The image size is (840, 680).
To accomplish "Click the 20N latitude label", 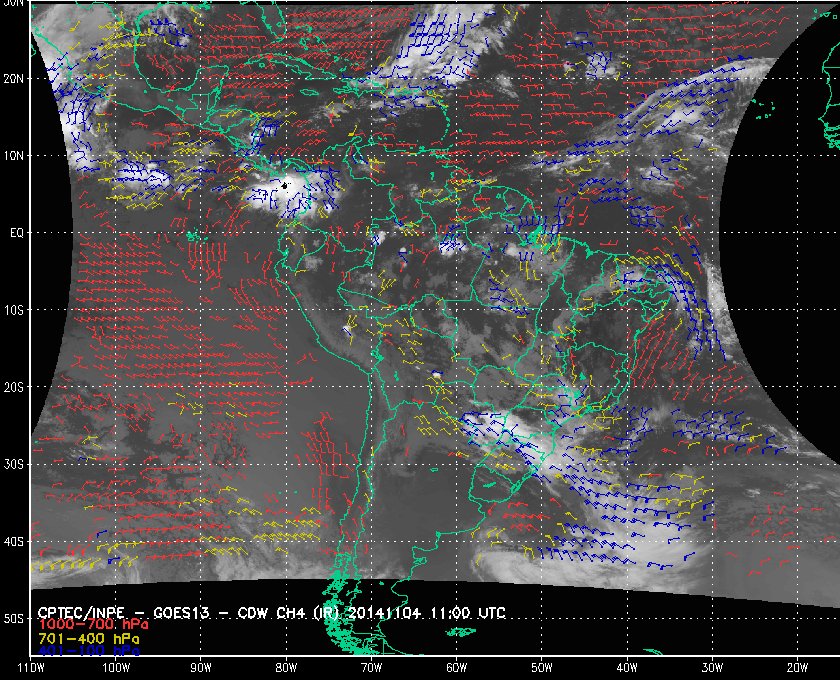I will click(14, 79).
